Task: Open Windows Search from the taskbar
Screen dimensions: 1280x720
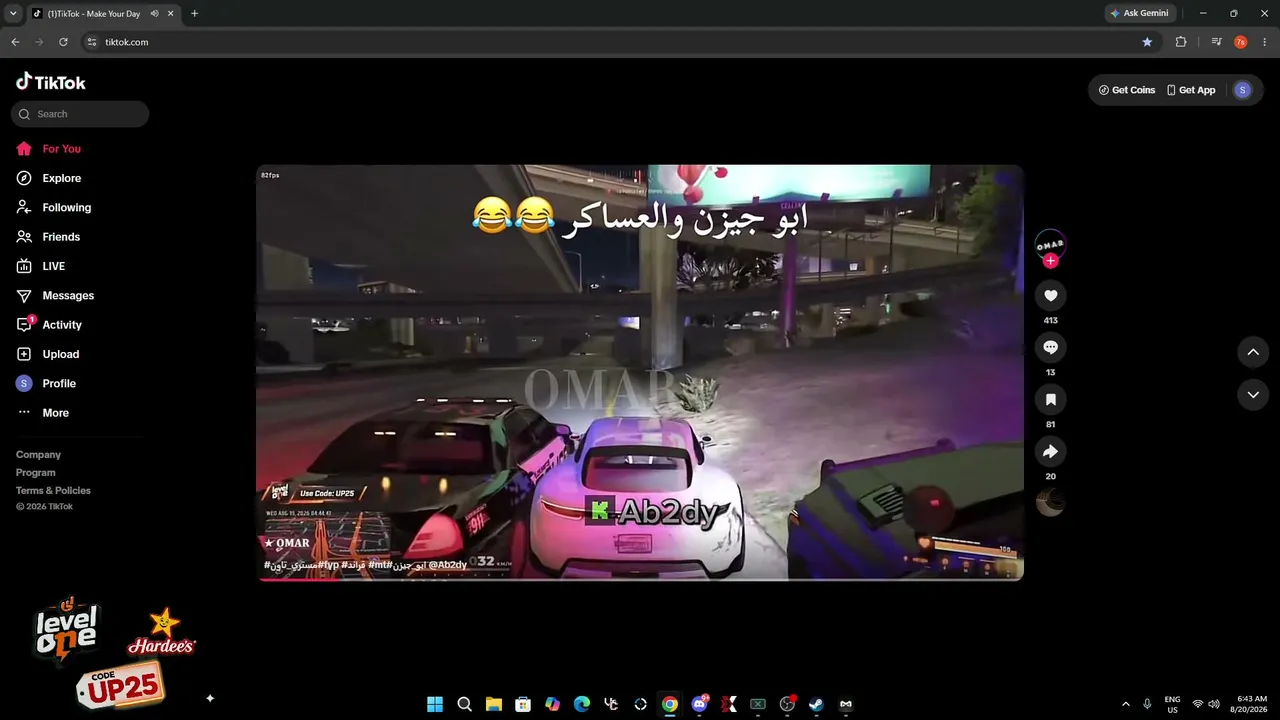Action: [464, 704]
